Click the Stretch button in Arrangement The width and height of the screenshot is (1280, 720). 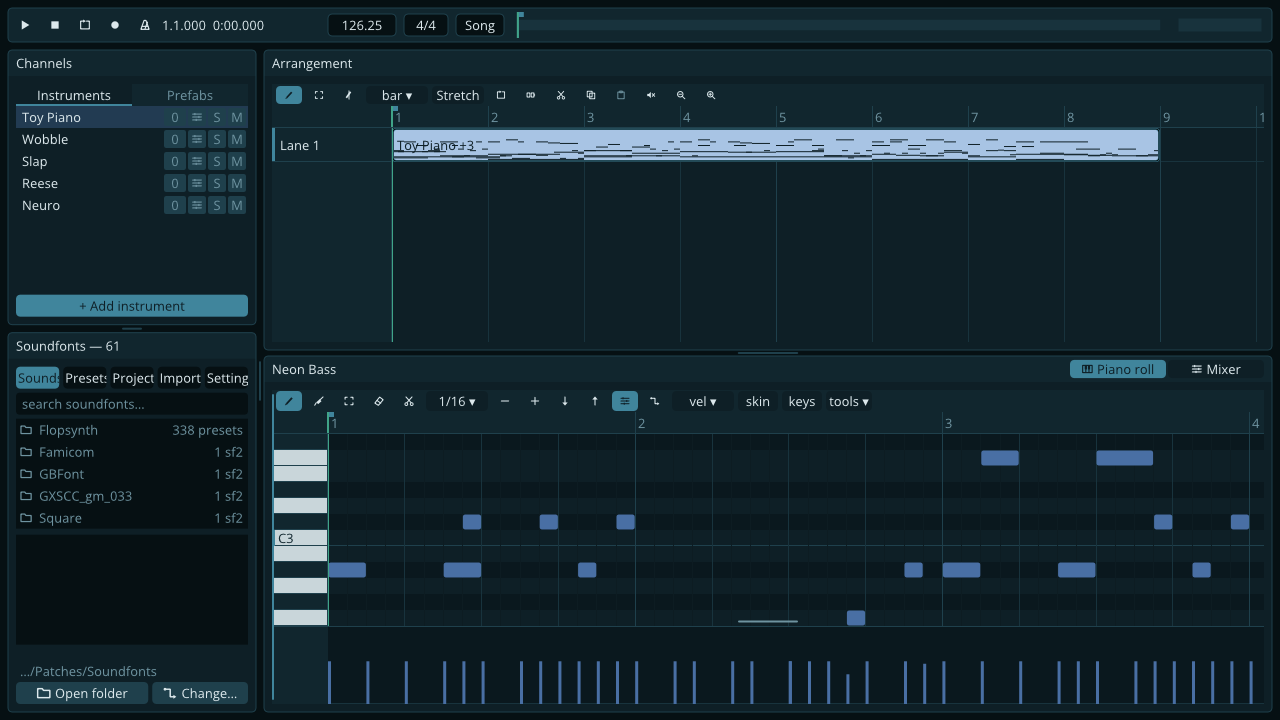458,95
